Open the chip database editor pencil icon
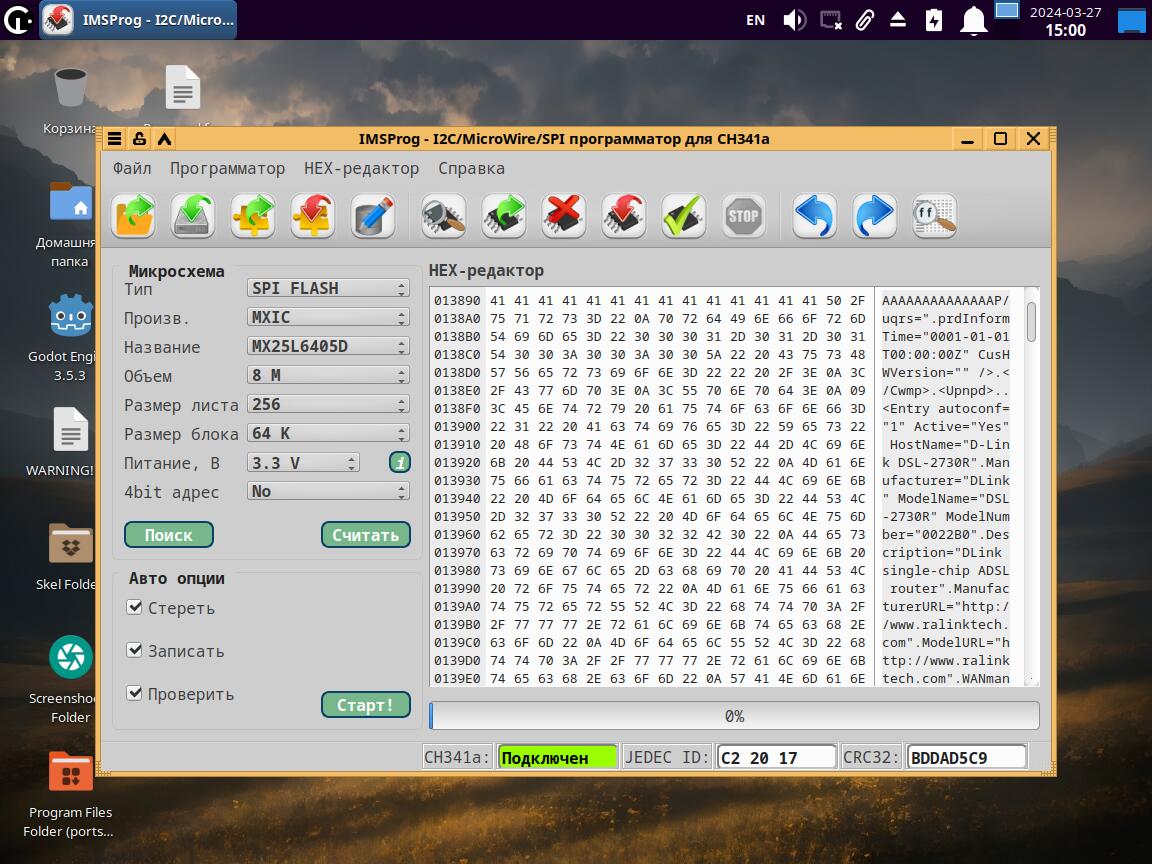Image resolution: width=1152 pixels, height=864 pixels. (373, 216)
